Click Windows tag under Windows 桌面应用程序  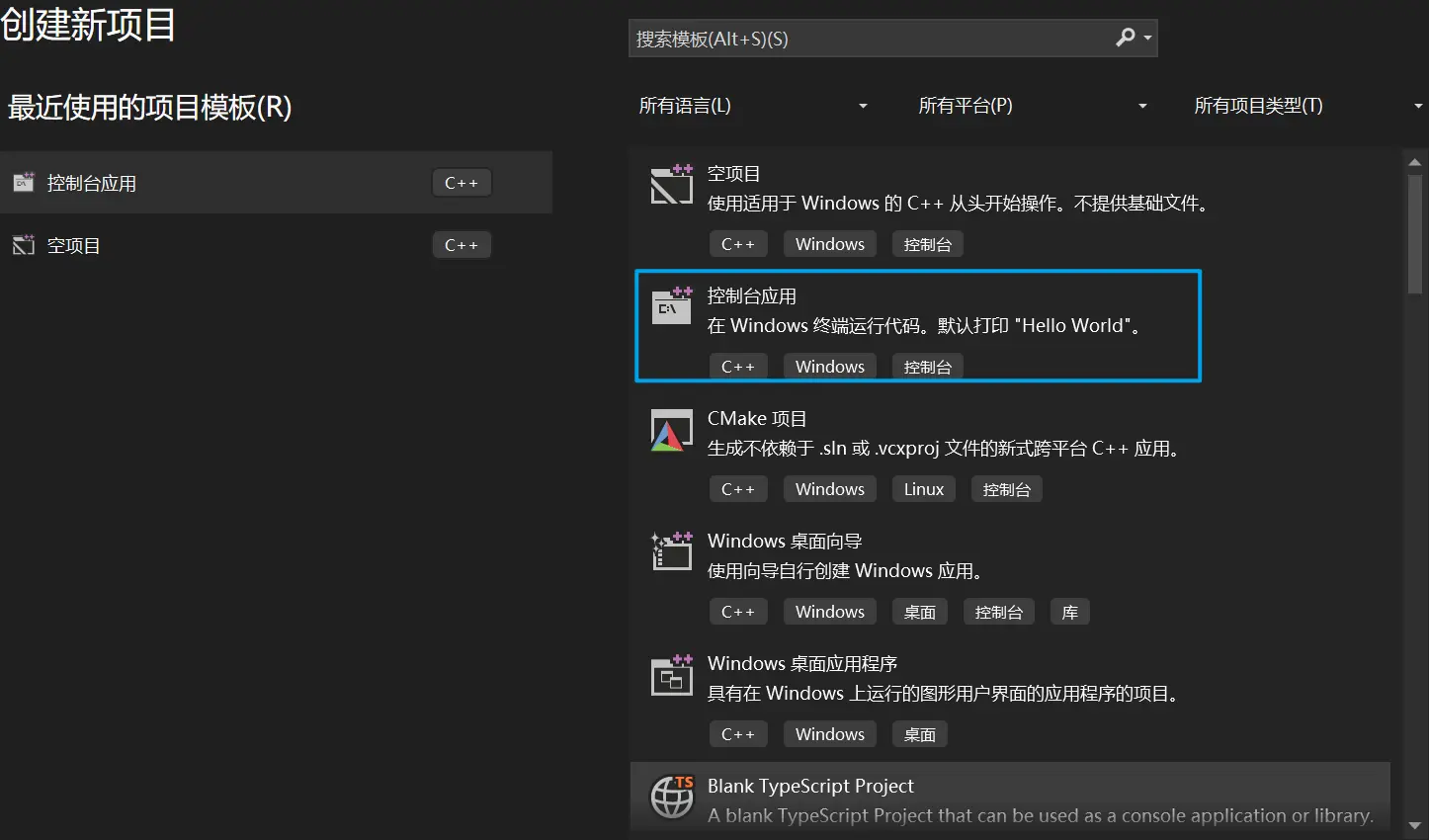[830, 734]
